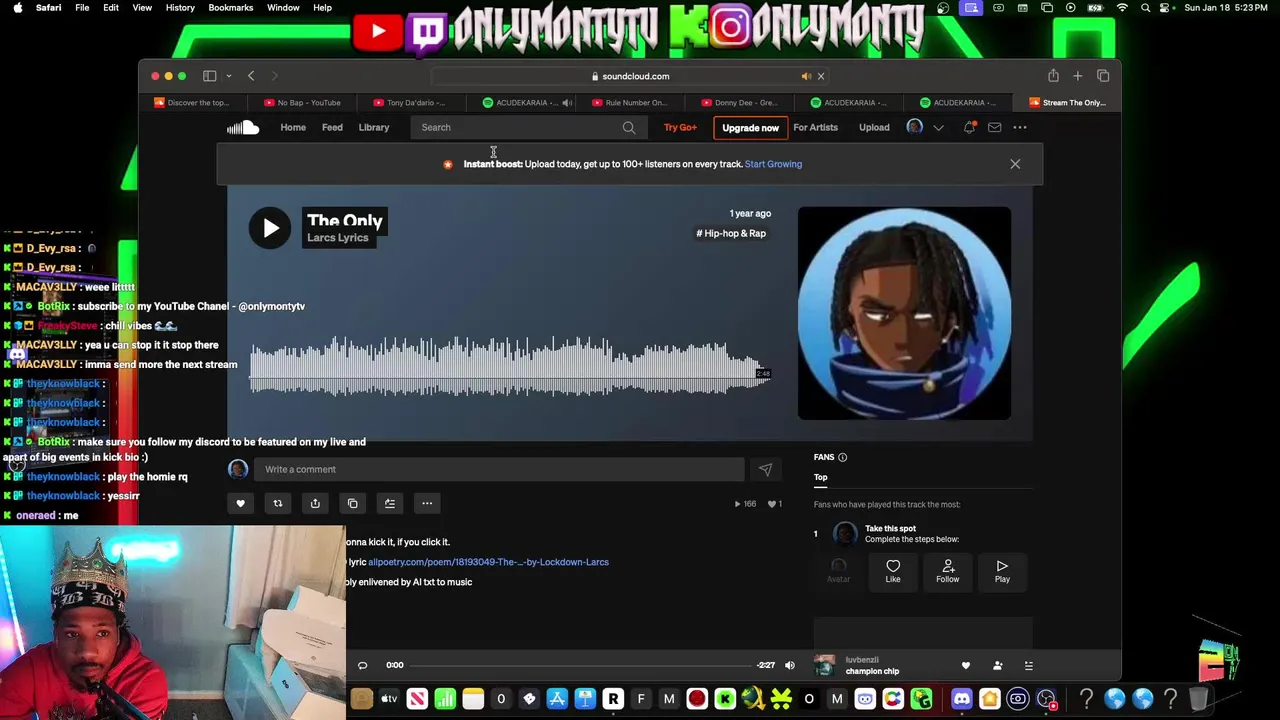
Task: Click the Like step in the Fans panel
Action: click(893, 571)
